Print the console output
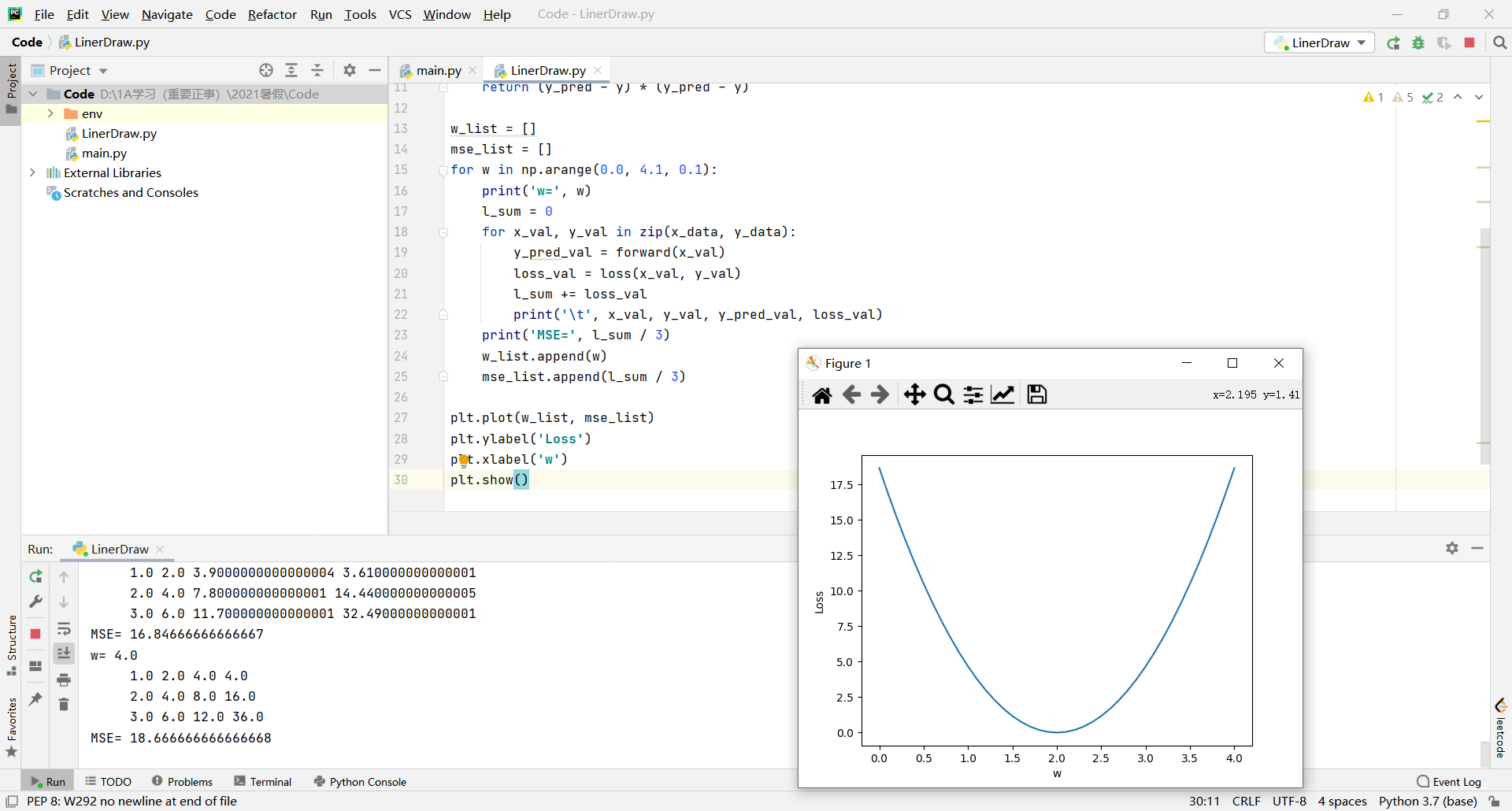This screenshot has width=1512, height=811. click(64, 680)
